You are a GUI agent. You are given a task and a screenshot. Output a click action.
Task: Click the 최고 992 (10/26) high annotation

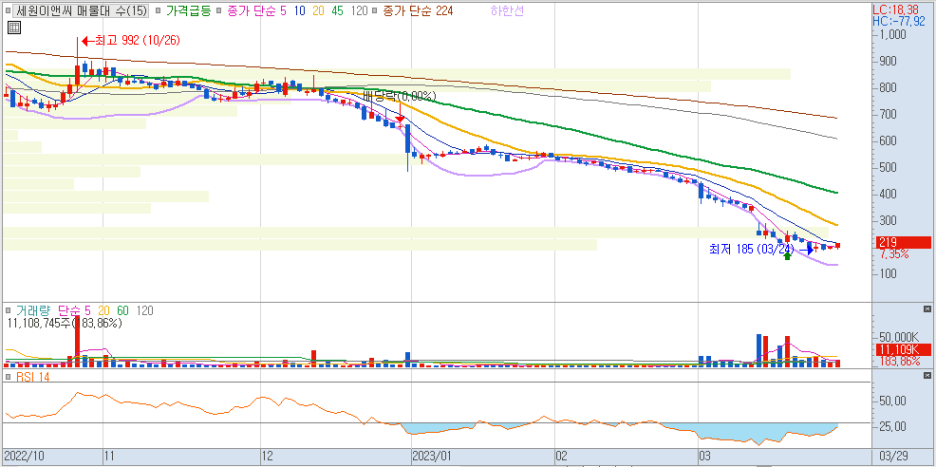pyautogui.click(x=137, y=41)
